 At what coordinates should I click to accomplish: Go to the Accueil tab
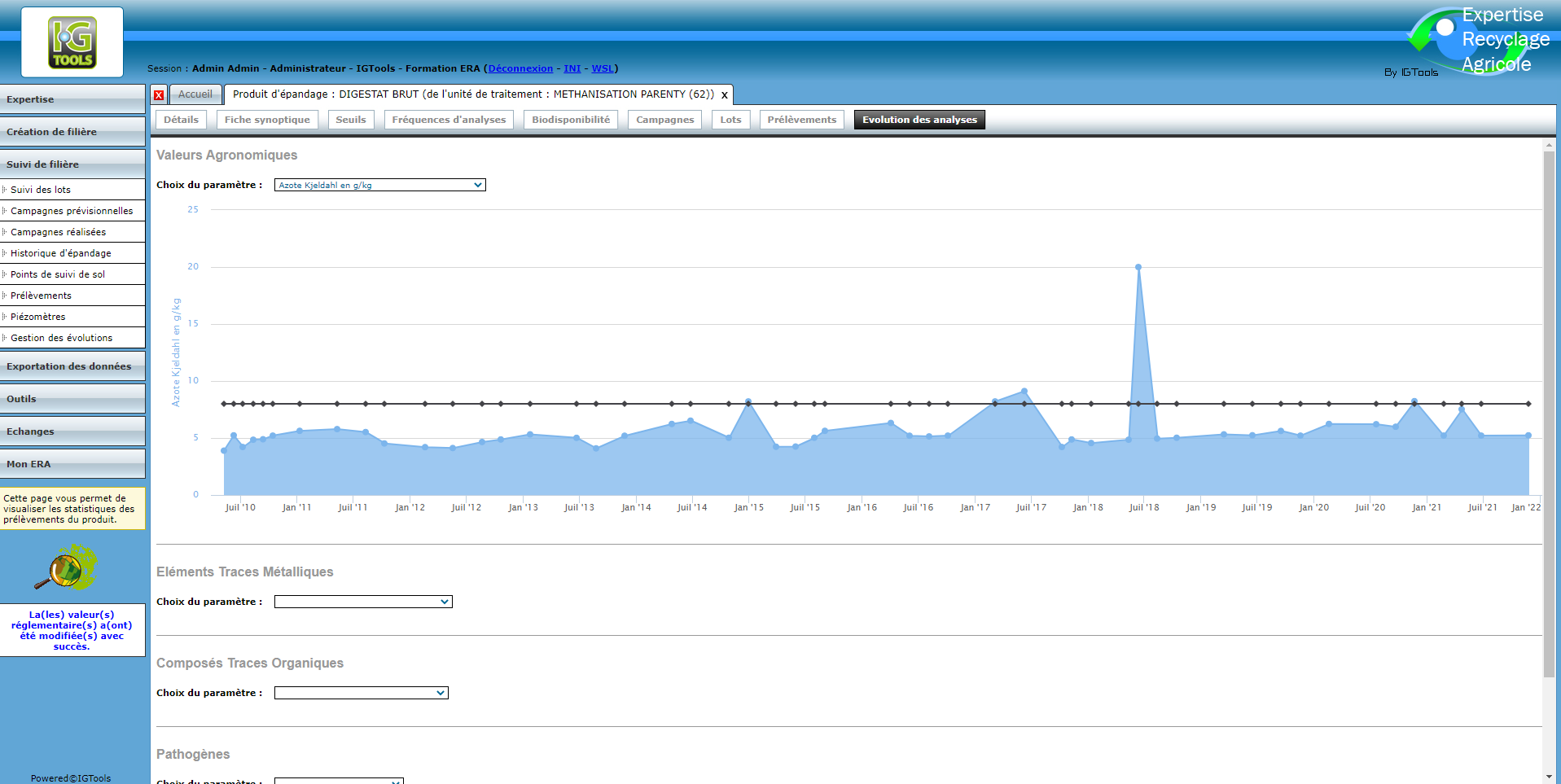[x=195, y=94]
